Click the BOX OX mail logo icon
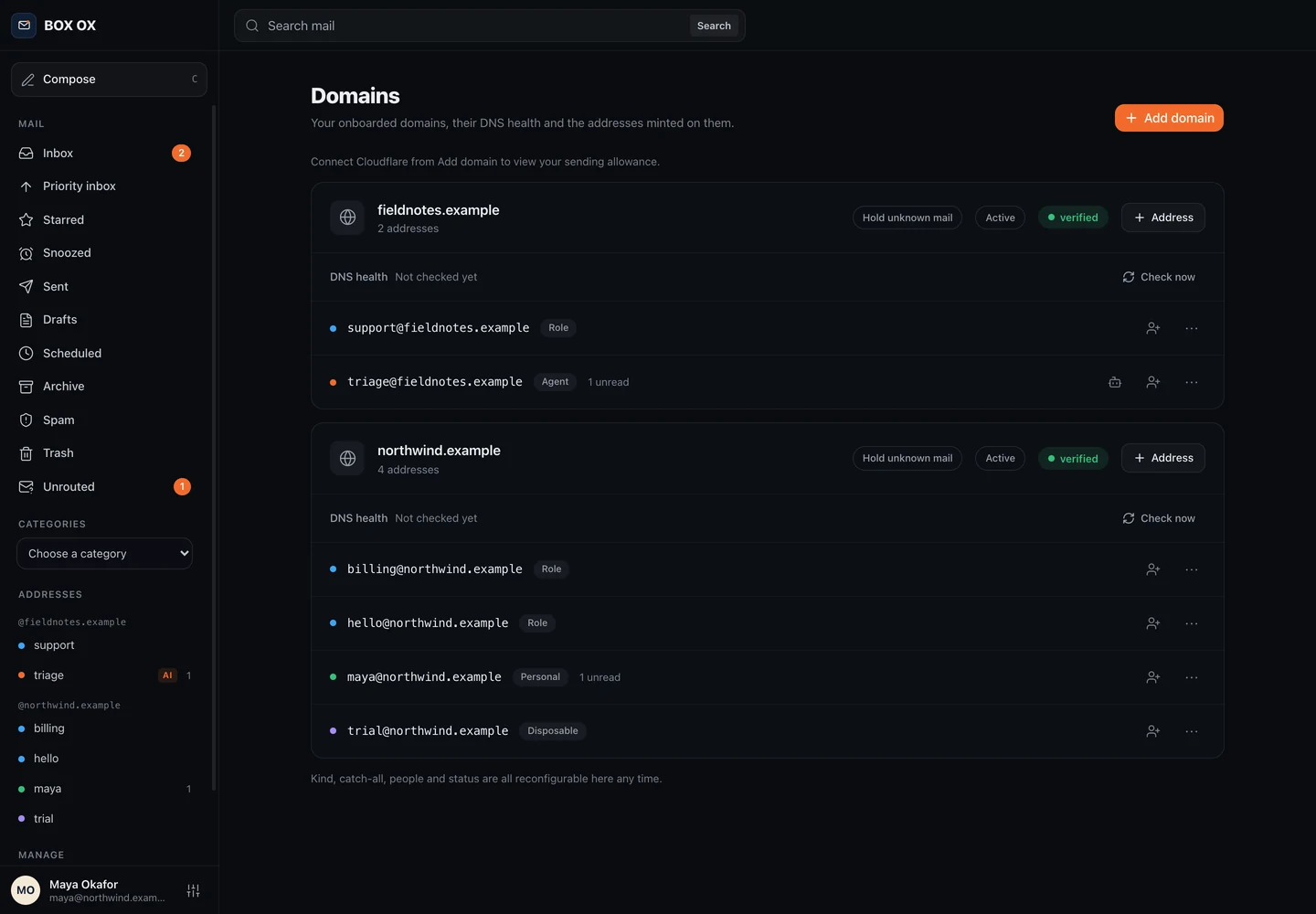 click(x=24, y=26)
